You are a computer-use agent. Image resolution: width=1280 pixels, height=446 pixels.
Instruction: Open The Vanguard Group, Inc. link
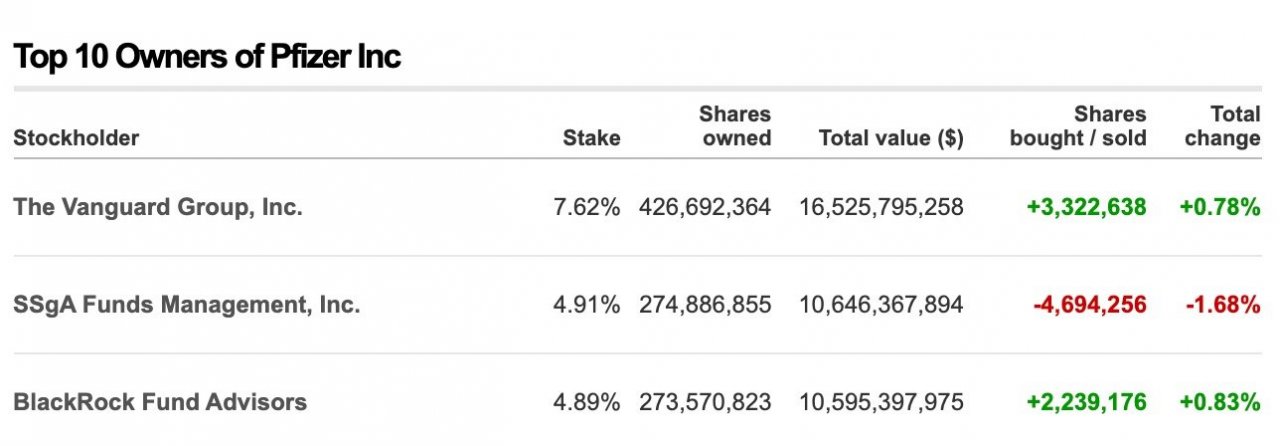[158, 207]
